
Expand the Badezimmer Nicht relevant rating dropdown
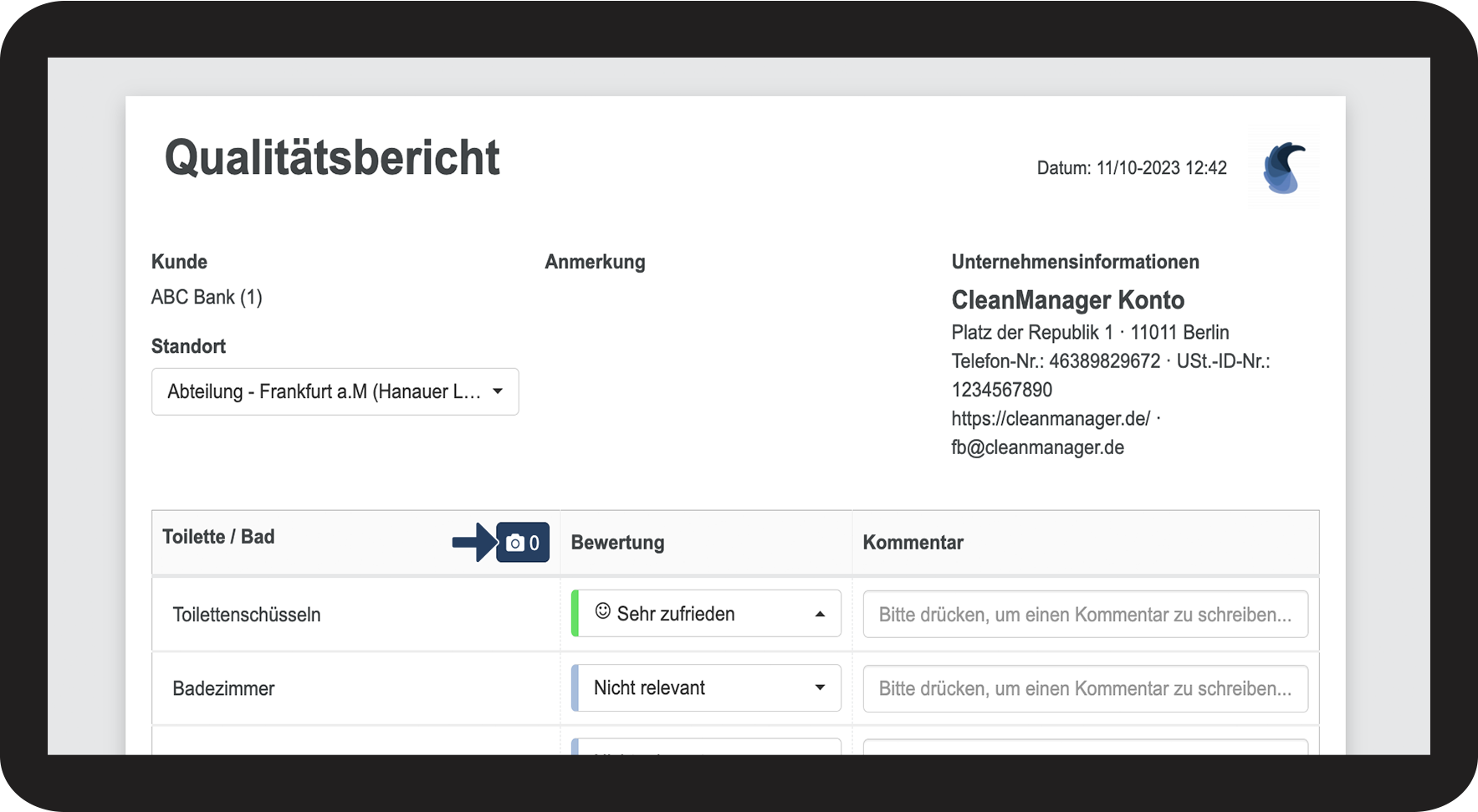click(x=820, y=687)
